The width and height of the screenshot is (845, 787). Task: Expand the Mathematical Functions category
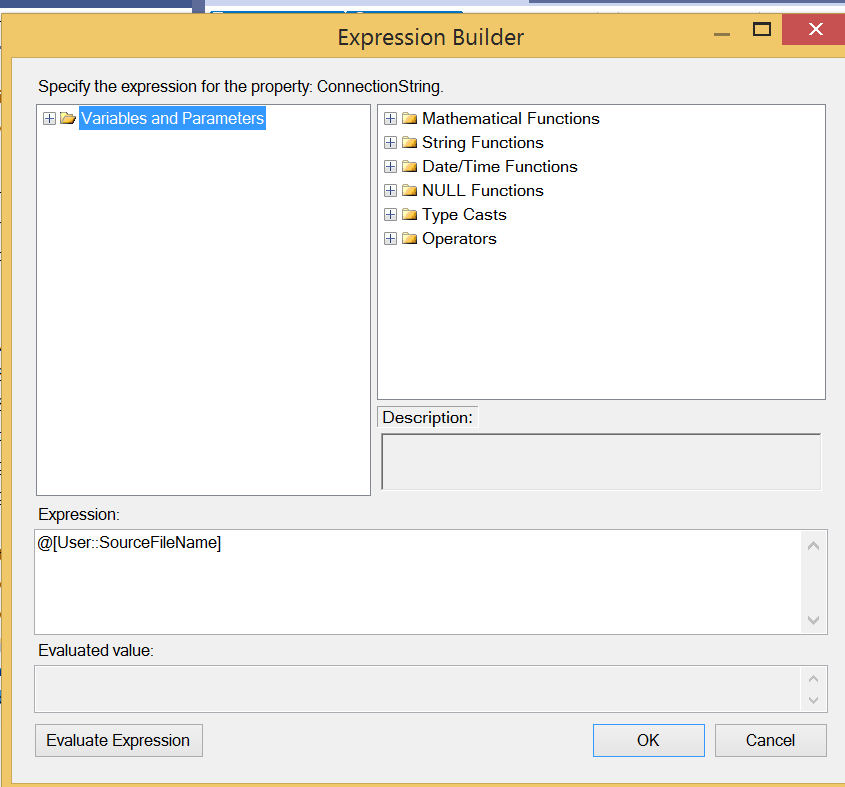[390, 118]
